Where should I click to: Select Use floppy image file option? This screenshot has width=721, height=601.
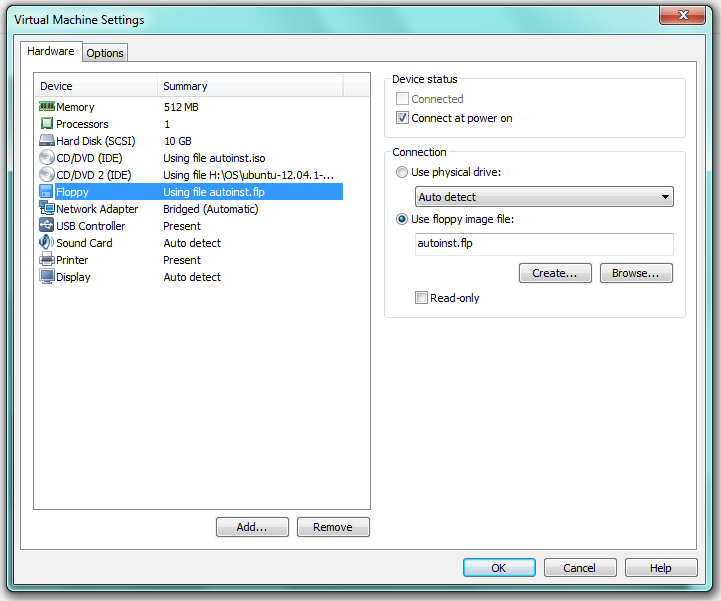point(402,219)
